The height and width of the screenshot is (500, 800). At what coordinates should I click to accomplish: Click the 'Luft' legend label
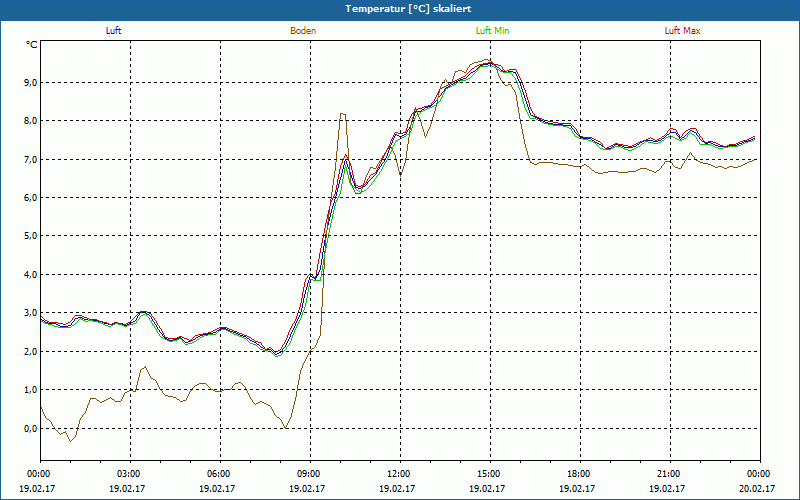[113, 31]
